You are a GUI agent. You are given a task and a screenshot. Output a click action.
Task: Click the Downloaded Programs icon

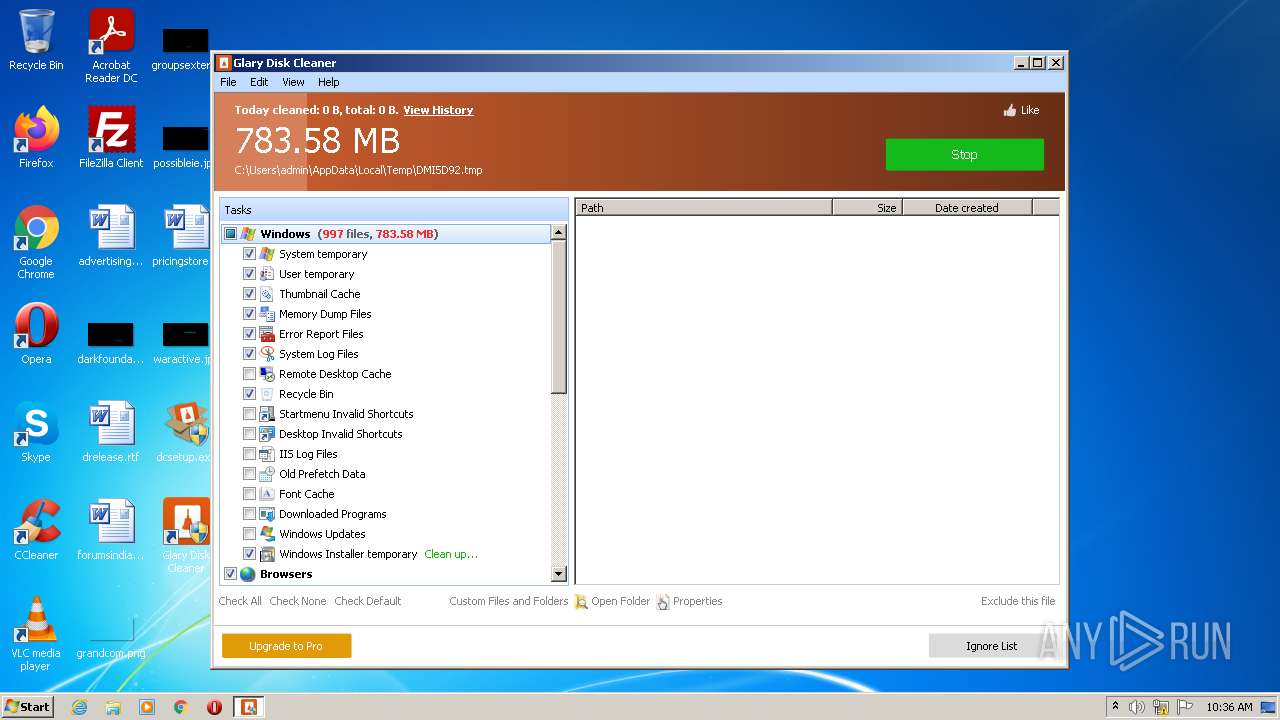pos(267,514)
